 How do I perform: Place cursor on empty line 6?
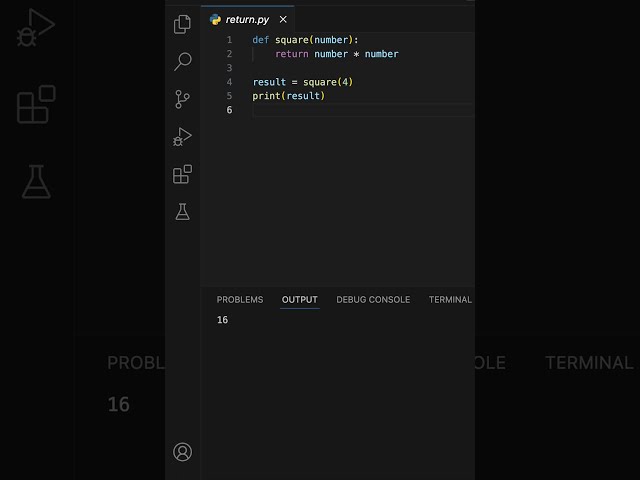(x=362, y=110)
